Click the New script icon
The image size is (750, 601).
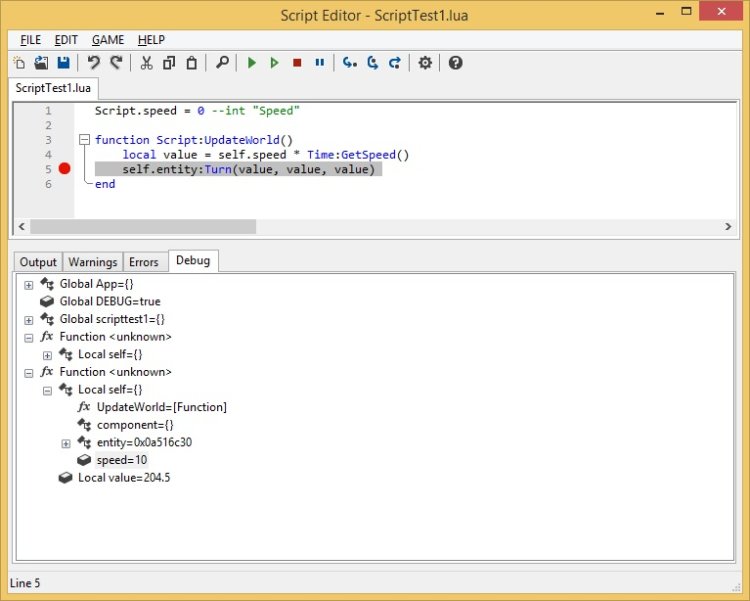19,63
